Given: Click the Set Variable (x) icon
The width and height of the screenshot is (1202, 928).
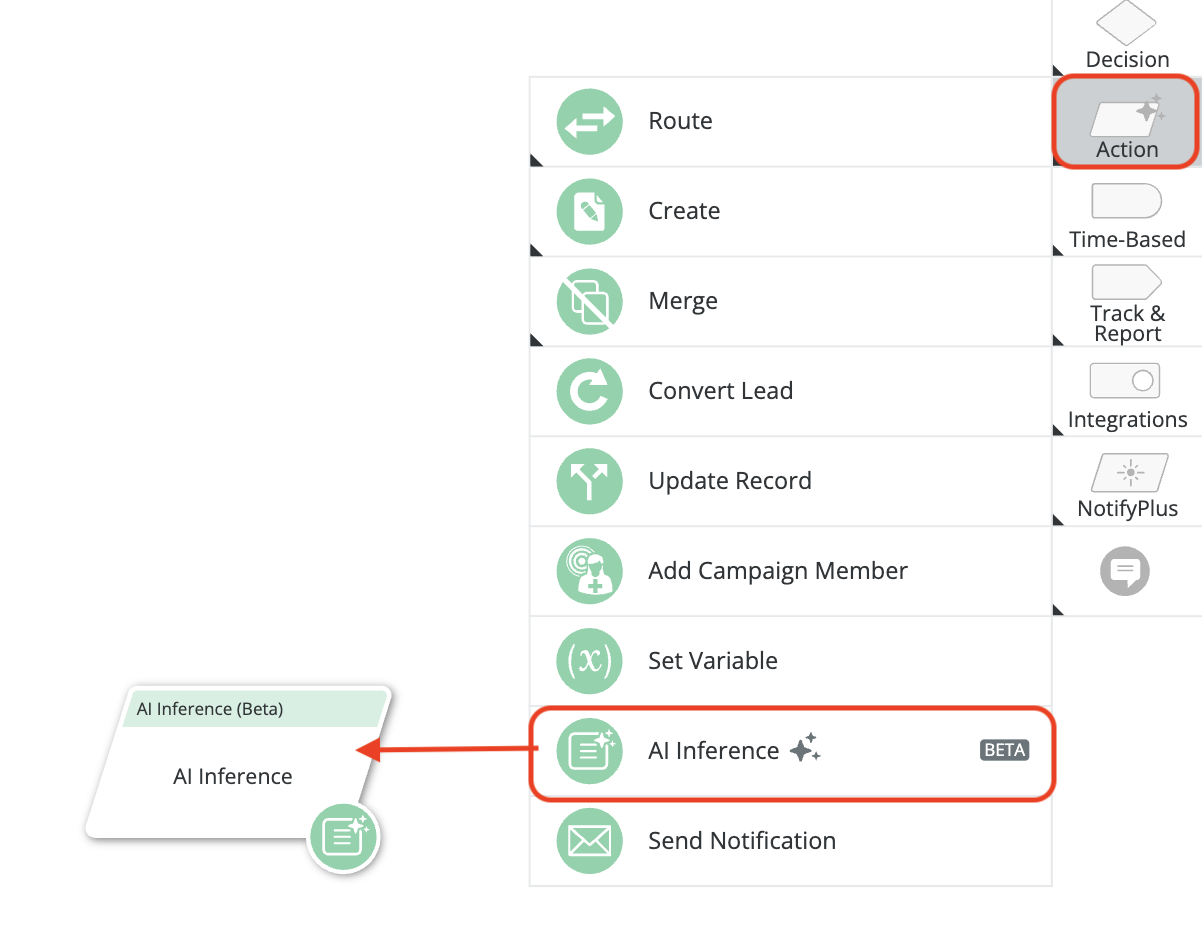Looking at the screenshot, I should (589, 662).
